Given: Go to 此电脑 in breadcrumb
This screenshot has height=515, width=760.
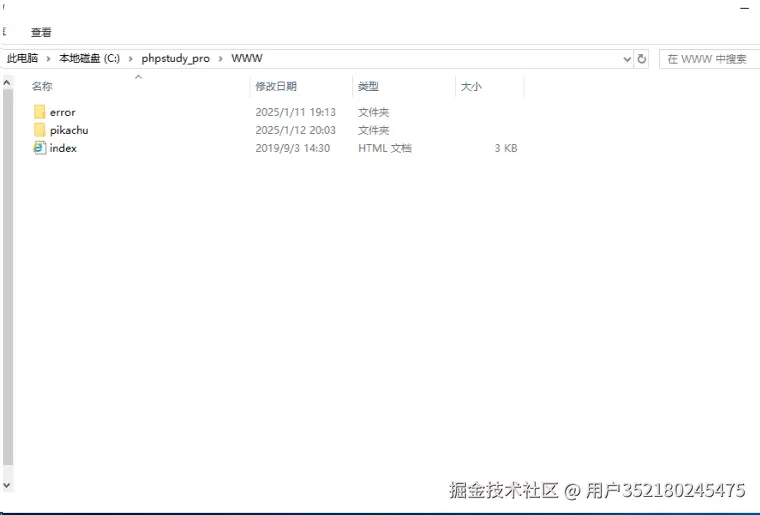Looking at the screenshot, I should click(x=22, y=58).
